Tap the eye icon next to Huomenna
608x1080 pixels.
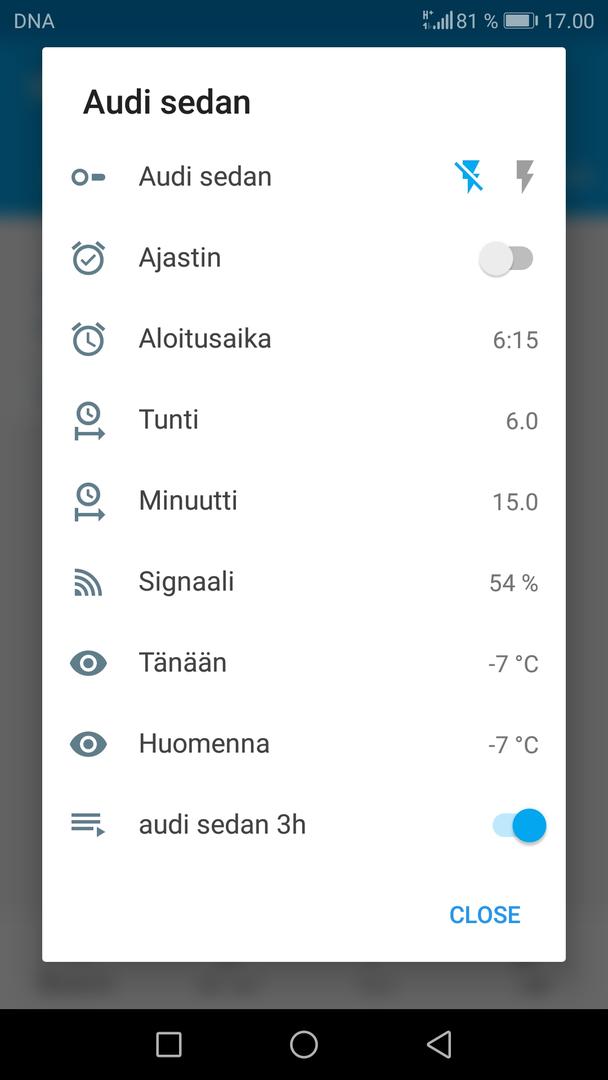(x=88, y=744)
